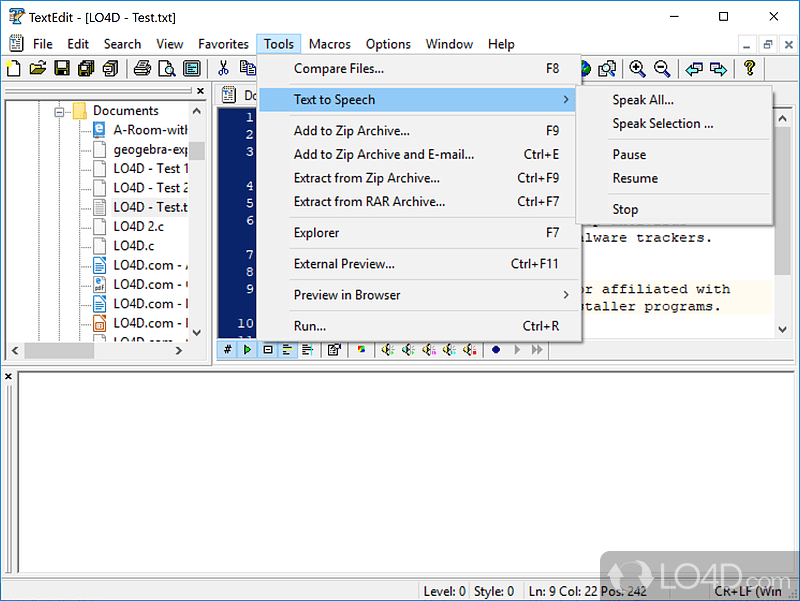Open the Search menu
The image size is (800, 601).
pyautogui.click(x=122, y=44)
